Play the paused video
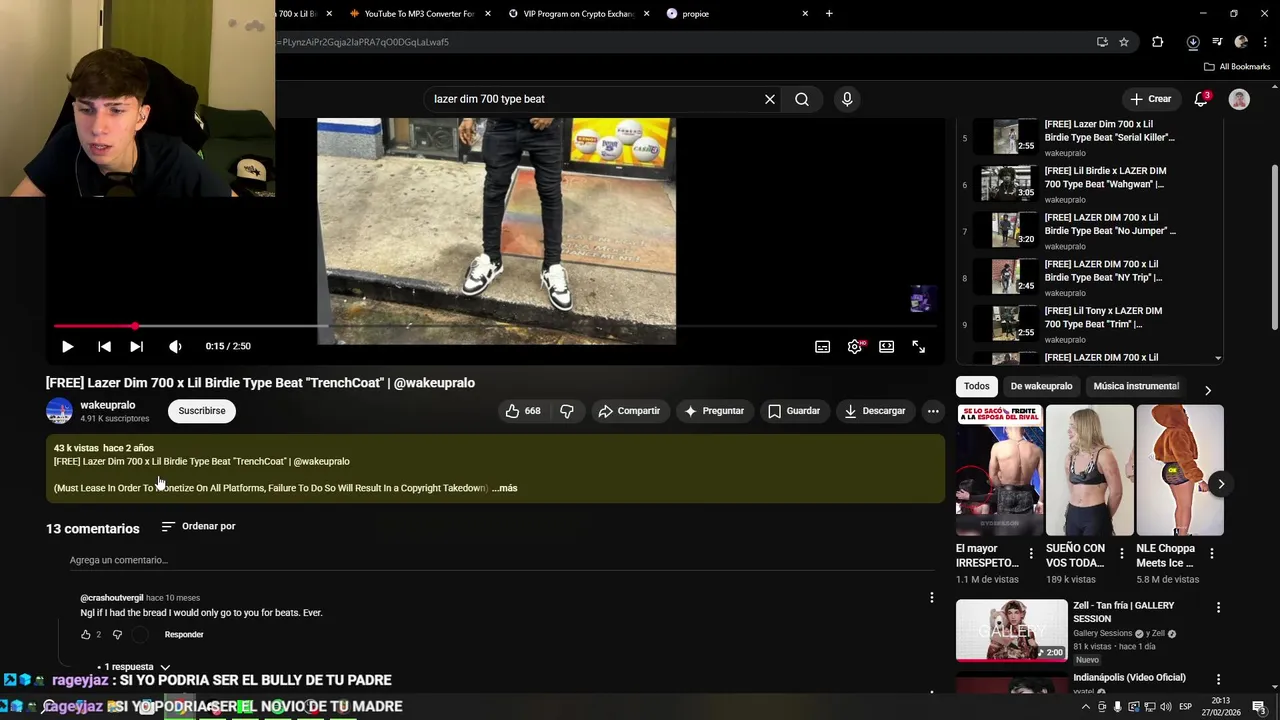 [x=67, y=346]
